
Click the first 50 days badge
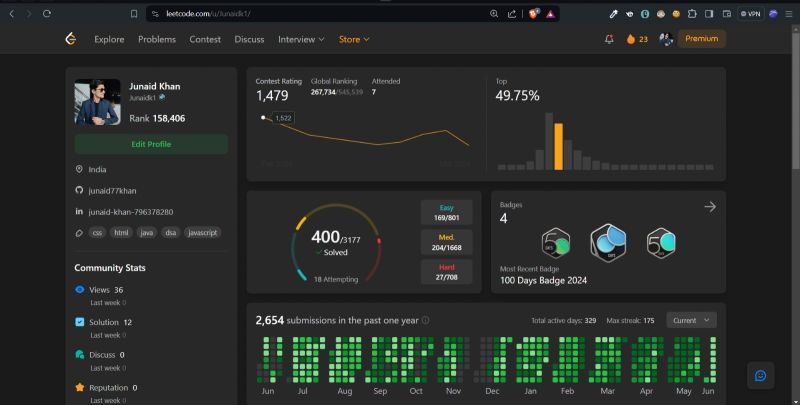click(556, 243)
